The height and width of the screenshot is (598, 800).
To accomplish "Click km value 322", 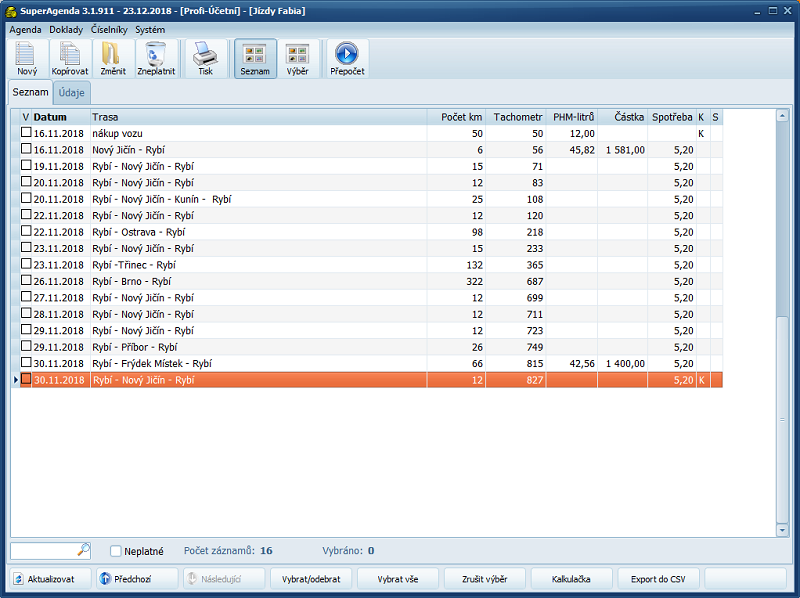I will 474,281.
